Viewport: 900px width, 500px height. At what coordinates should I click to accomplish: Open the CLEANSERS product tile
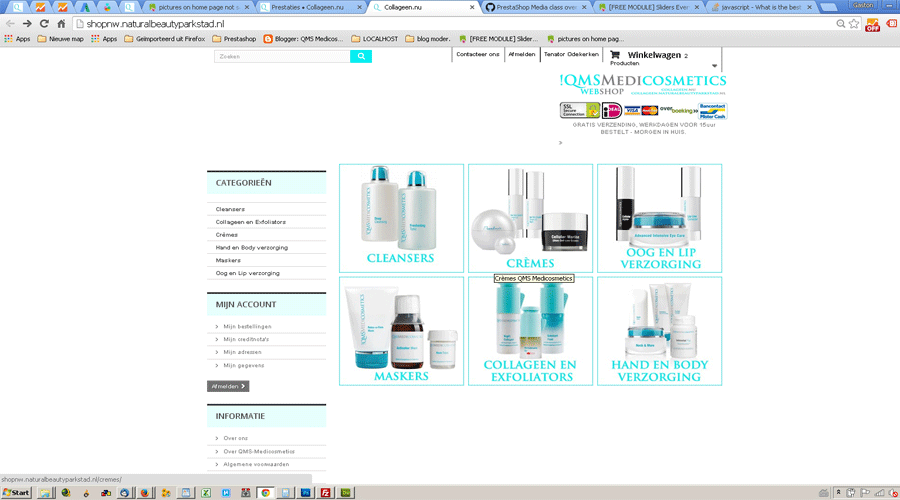[401, 218]
